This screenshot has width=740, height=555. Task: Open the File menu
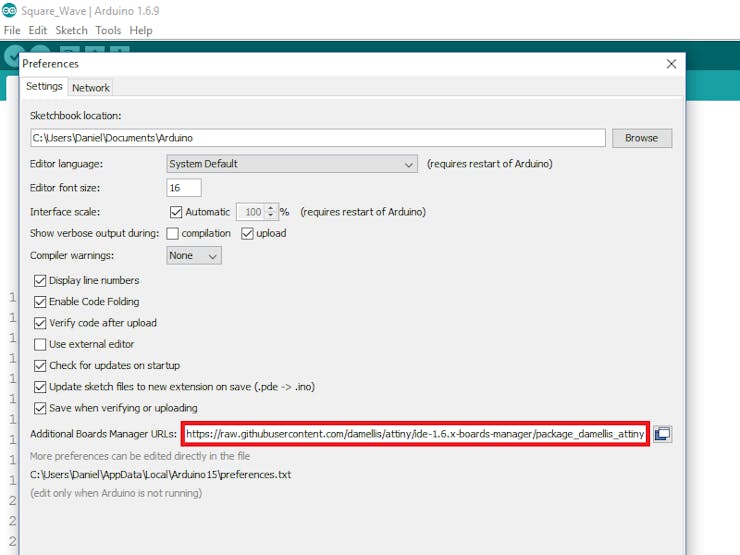tap(12, 30)
